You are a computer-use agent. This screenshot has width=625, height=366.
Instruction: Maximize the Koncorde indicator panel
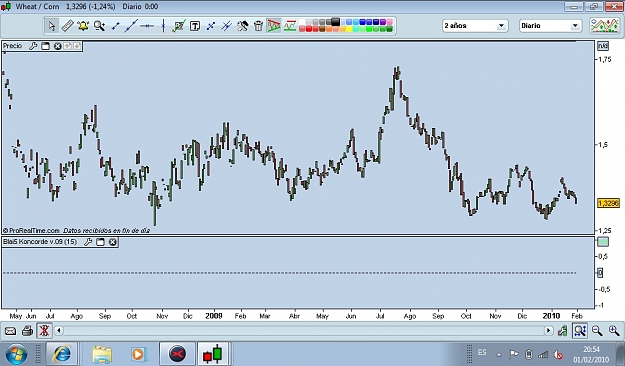pos(100,242)
